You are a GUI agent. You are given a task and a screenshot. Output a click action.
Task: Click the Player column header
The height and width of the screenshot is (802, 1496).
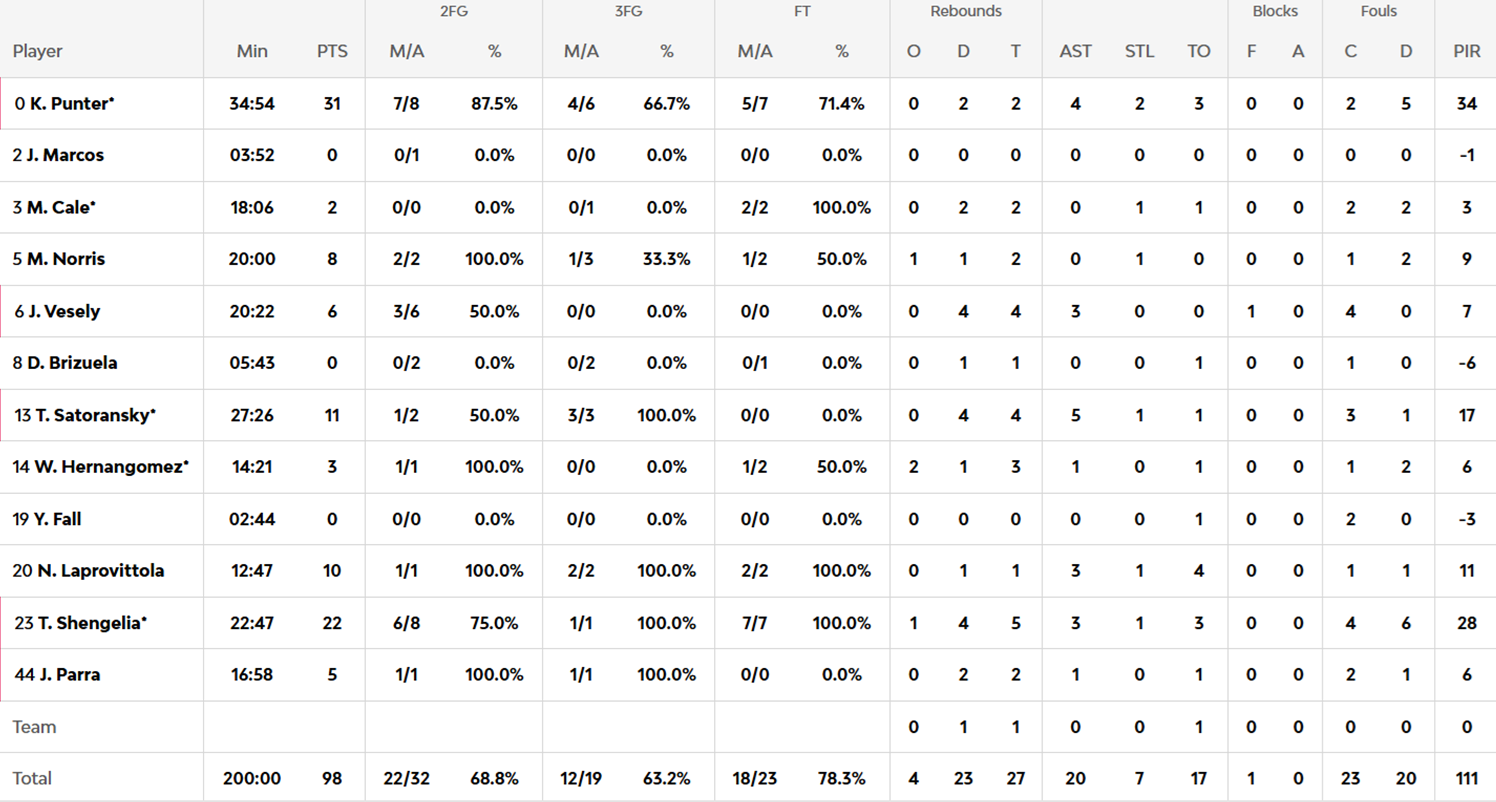[x=38, y=51]
